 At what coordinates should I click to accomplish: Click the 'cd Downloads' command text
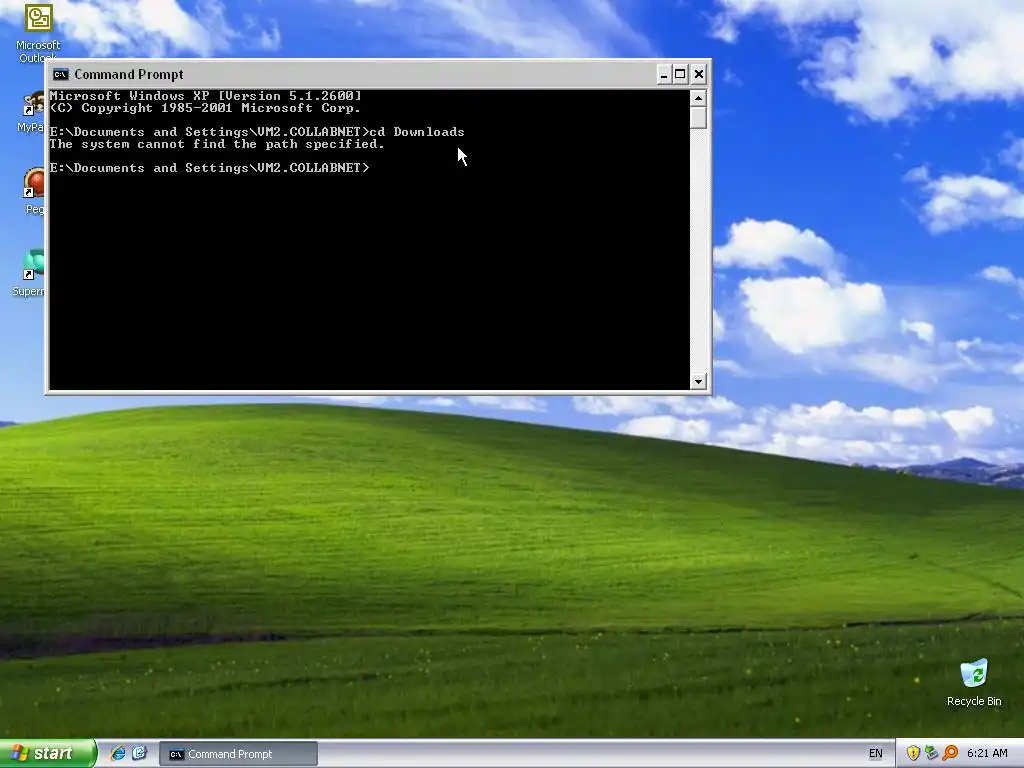(417, 132)
